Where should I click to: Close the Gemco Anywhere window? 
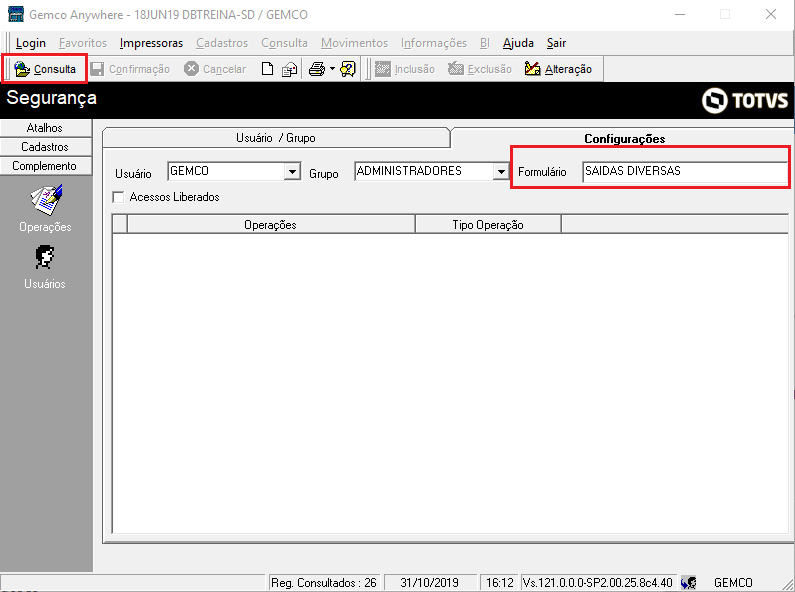click(771, 14)
